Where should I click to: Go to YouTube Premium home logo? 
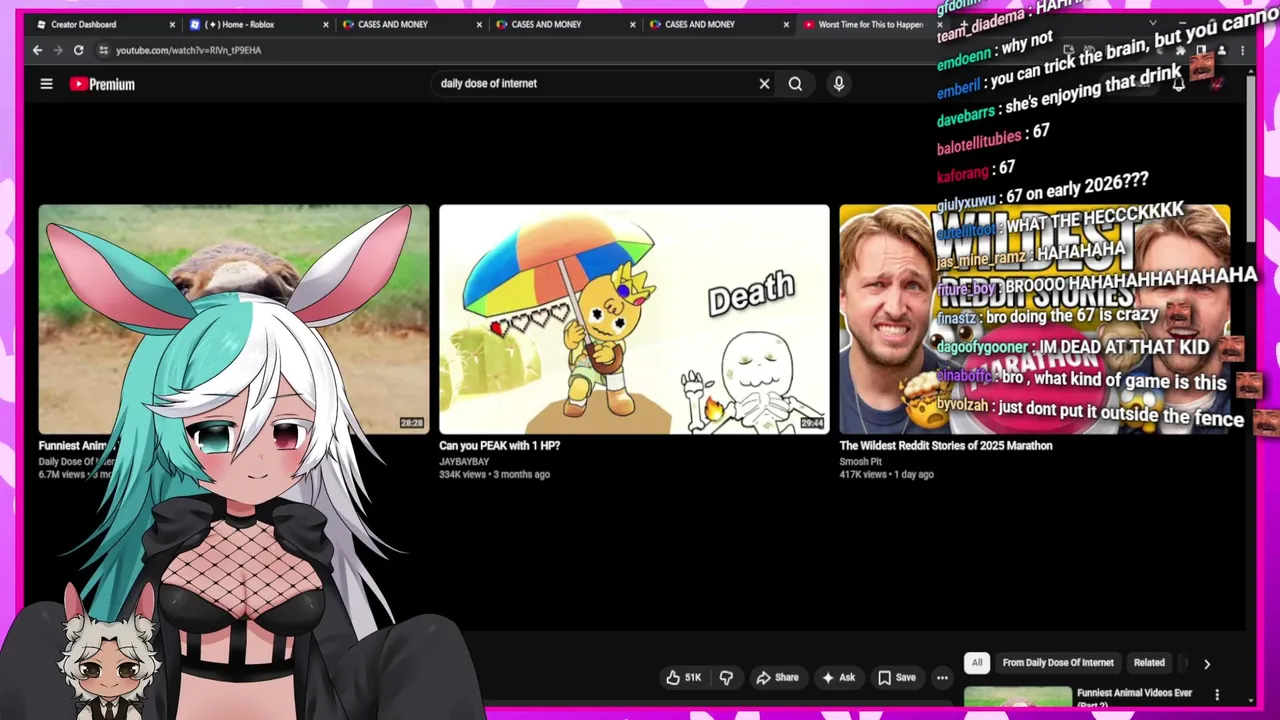click(x=102, y=84)
